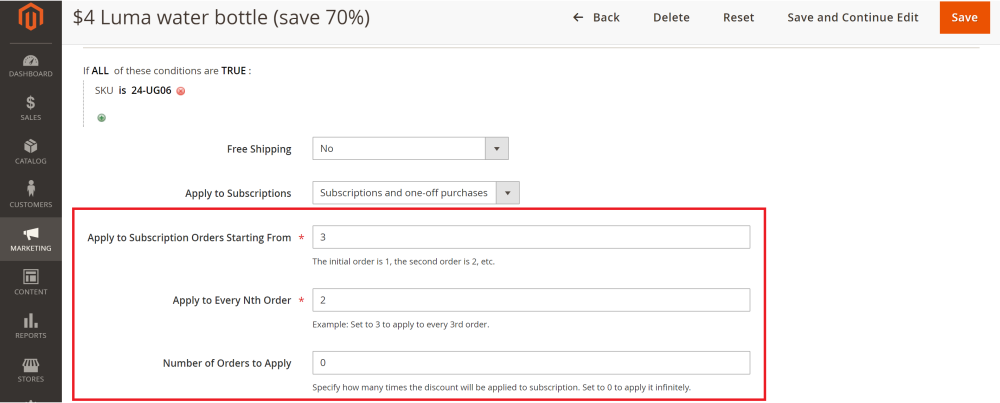Click the hint 'The initial order is 1, the second order is 2, etc.'
The image size is (1000, 403).
pos(403,261)
